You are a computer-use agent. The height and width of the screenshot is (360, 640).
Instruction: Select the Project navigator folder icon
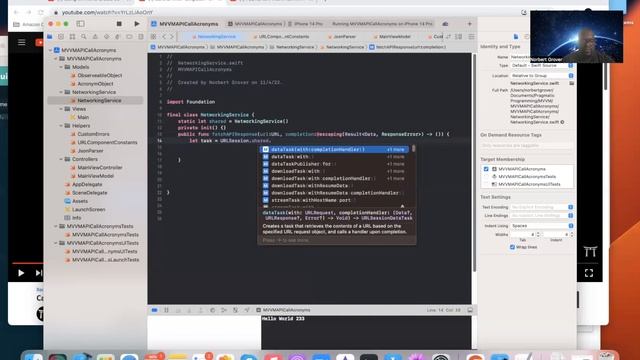(x=50, y=37)
